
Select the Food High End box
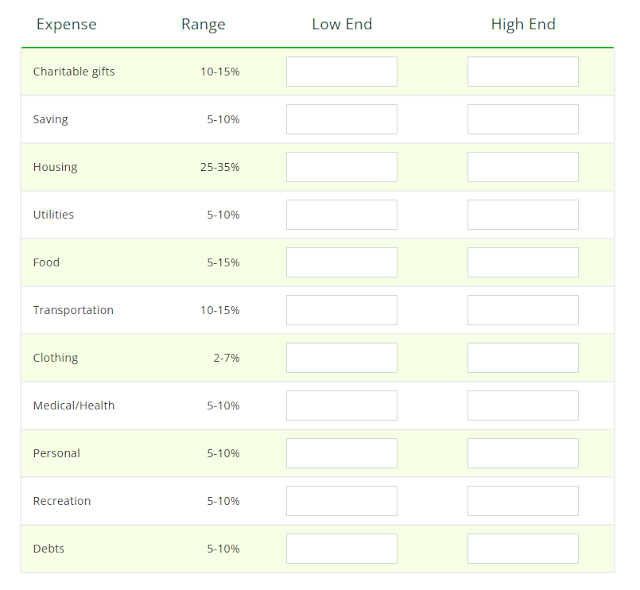[x=523, y=262]
